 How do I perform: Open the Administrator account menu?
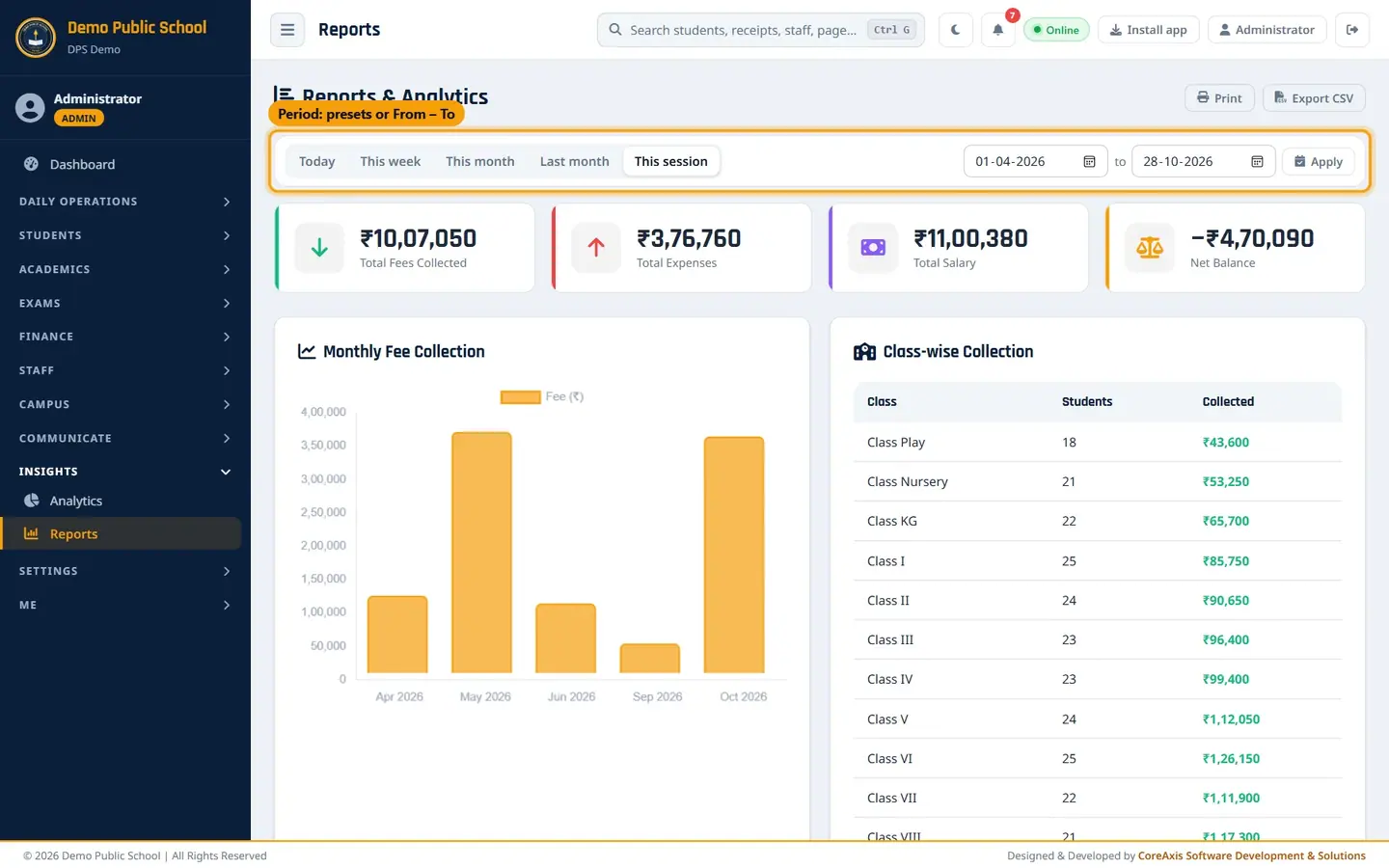tap(1266, 30)
